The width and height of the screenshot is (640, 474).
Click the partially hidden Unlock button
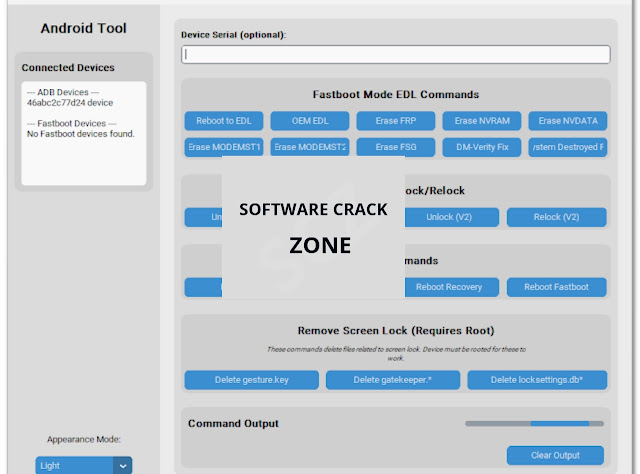coord(203,217)
